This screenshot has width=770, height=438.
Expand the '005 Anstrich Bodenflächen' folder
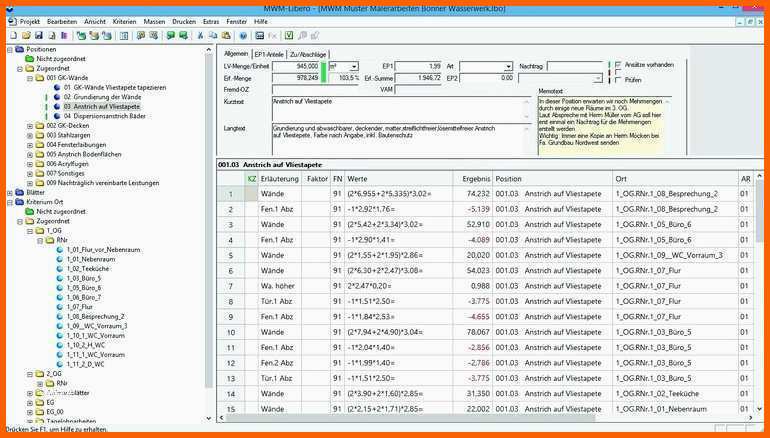click(x=30, y=155)
